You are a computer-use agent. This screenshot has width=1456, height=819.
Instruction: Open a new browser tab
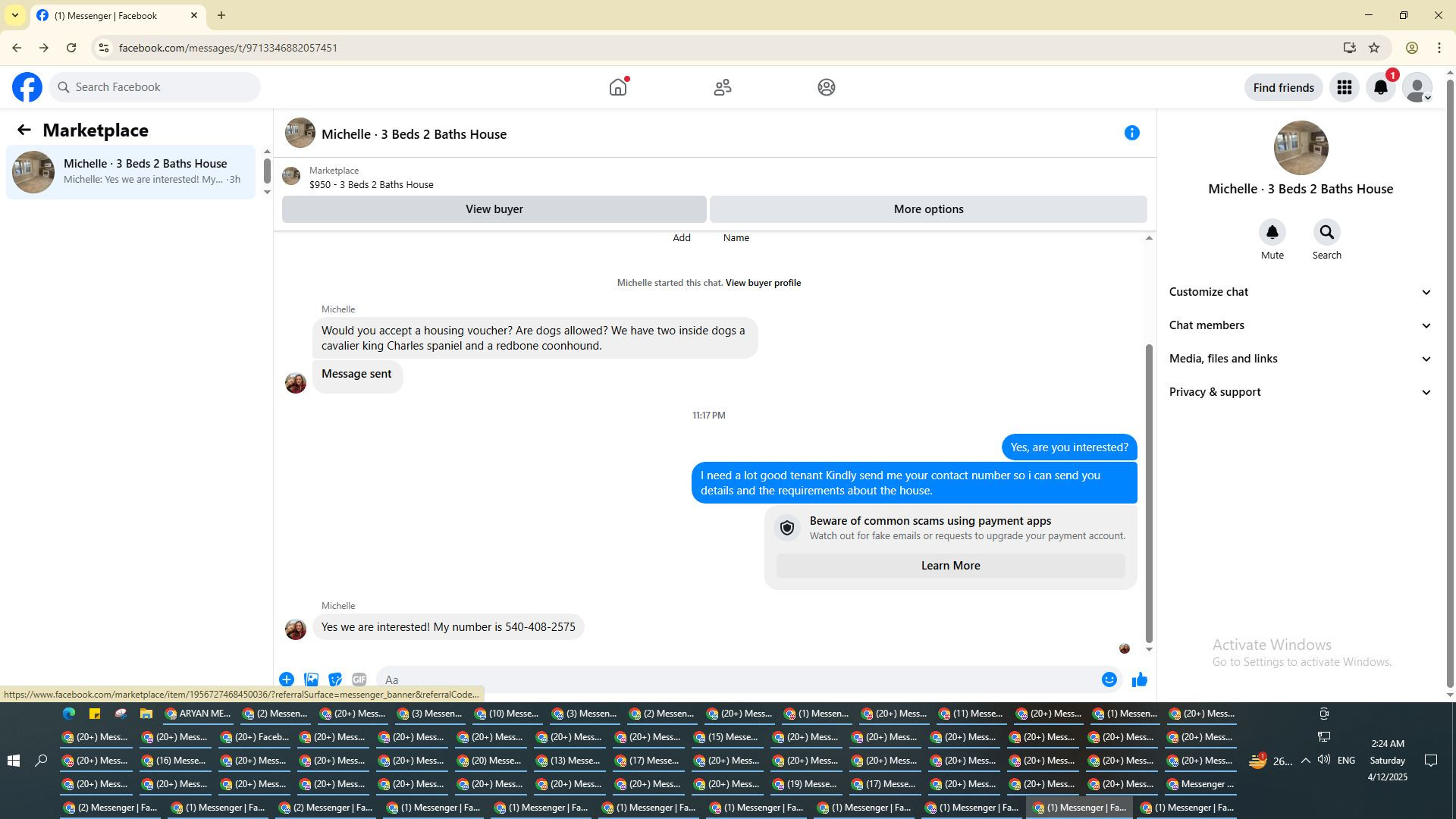tap(221, 15)
